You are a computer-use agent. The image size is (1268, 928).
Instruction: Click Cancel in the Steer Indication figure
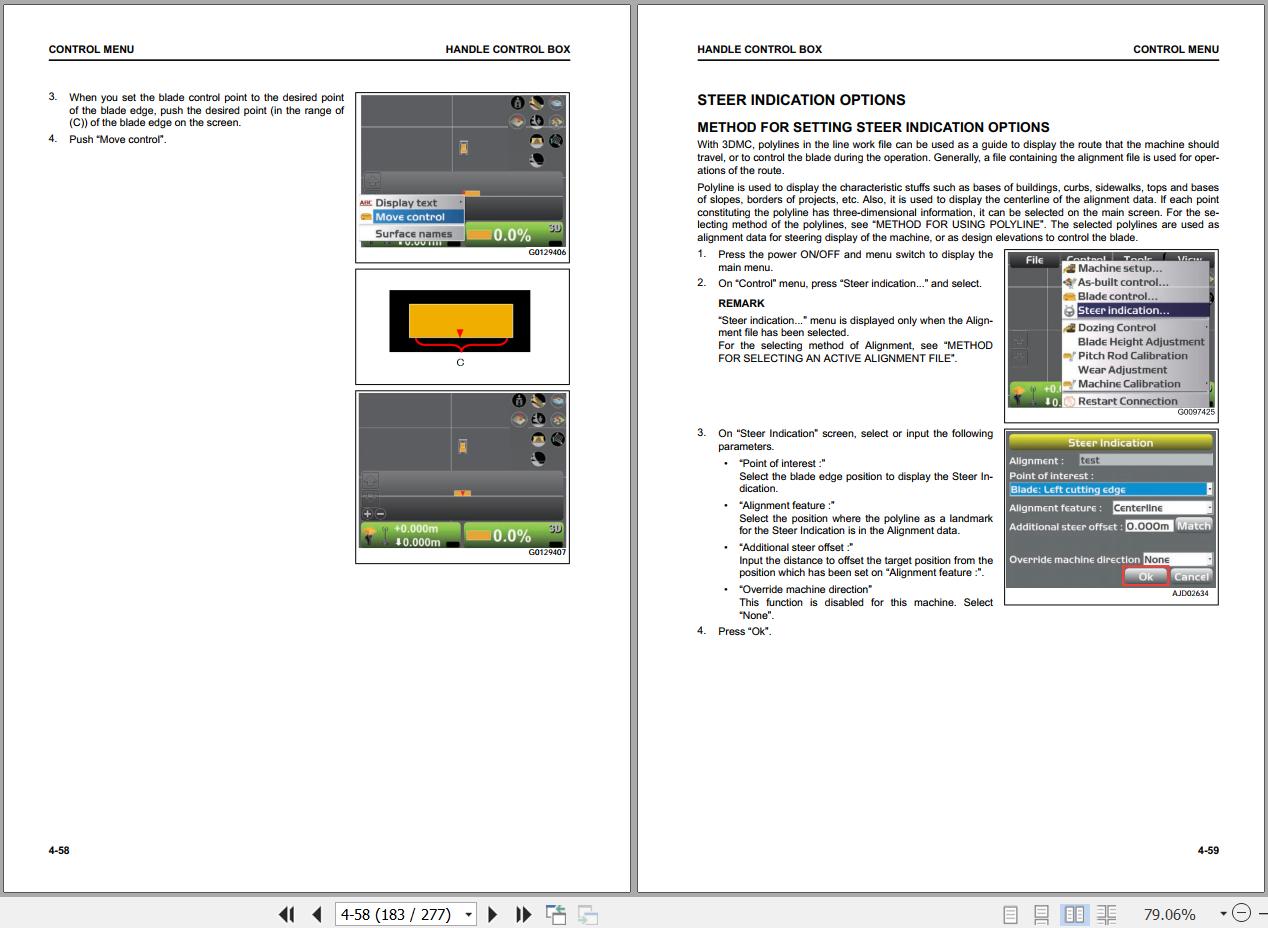point(1191,577)
